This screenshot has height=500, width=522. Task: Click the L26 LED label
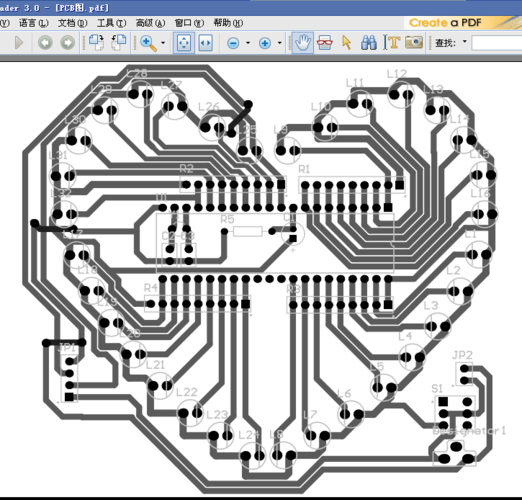(208, 107)
